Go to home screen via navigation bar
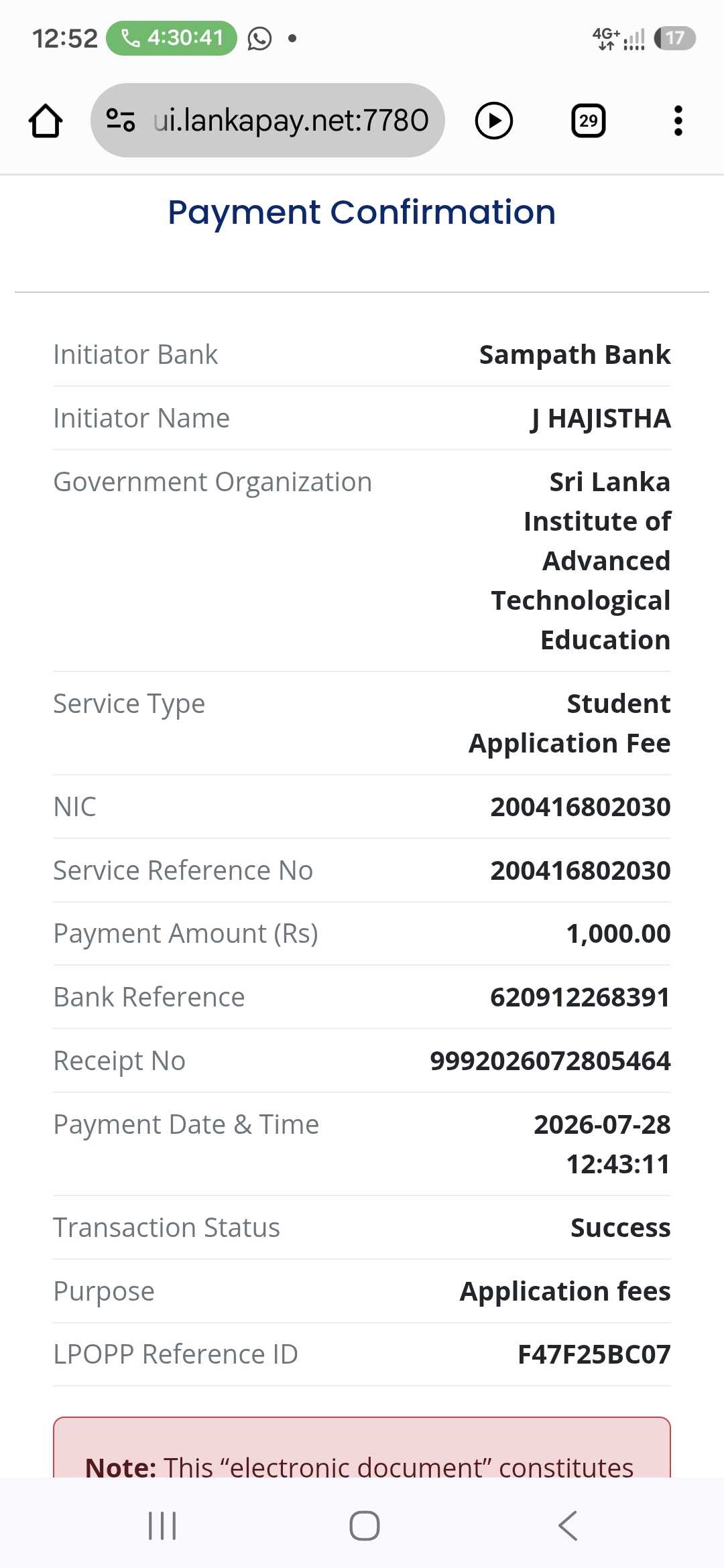Image resolution: width=724 pixels, height=1568 pixels. point(365,1526)
